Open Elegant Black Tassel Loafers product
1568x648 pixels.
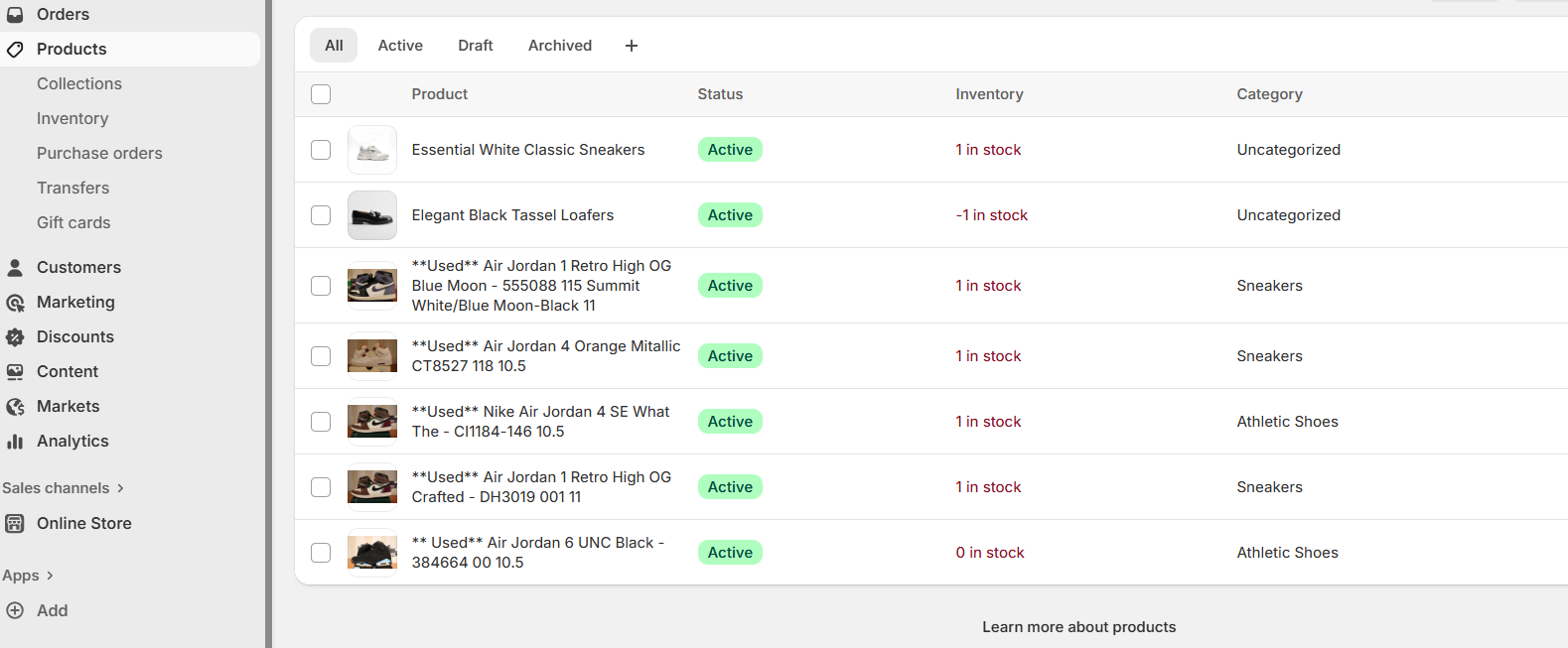[512, 215]
